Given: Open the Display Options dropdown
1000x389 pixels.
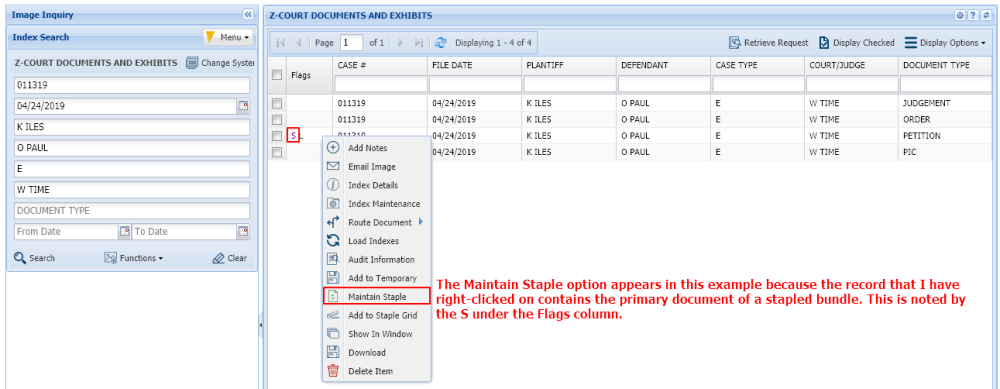Looking at the screenshot, I should point(945,43).
